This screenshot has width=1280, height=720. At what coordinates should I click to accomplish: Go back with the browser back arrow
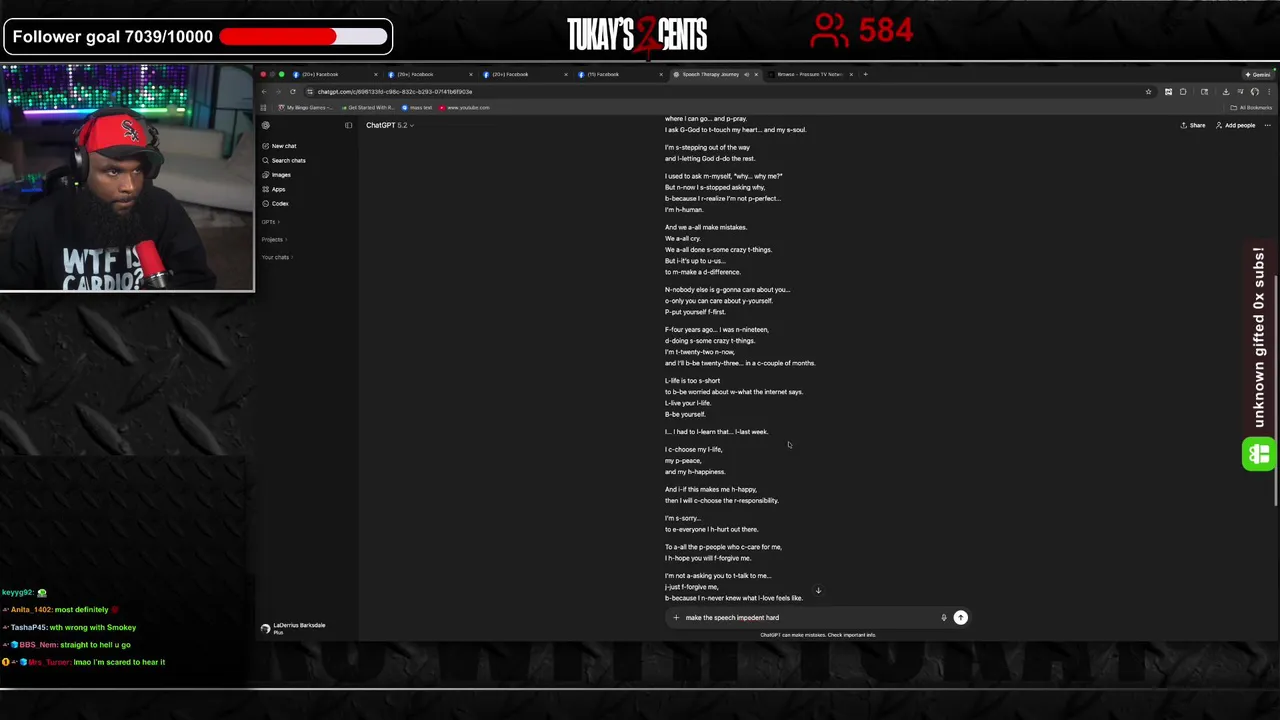(x=264, y=92)
